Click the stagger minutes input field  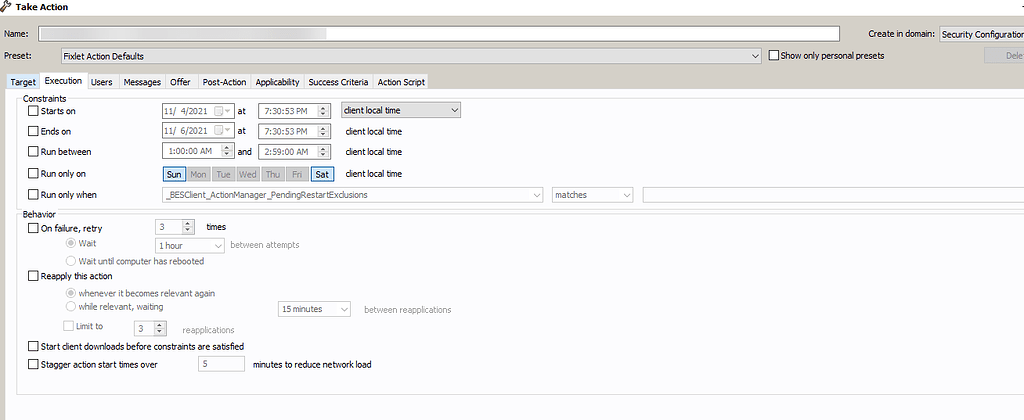point(221,365)
